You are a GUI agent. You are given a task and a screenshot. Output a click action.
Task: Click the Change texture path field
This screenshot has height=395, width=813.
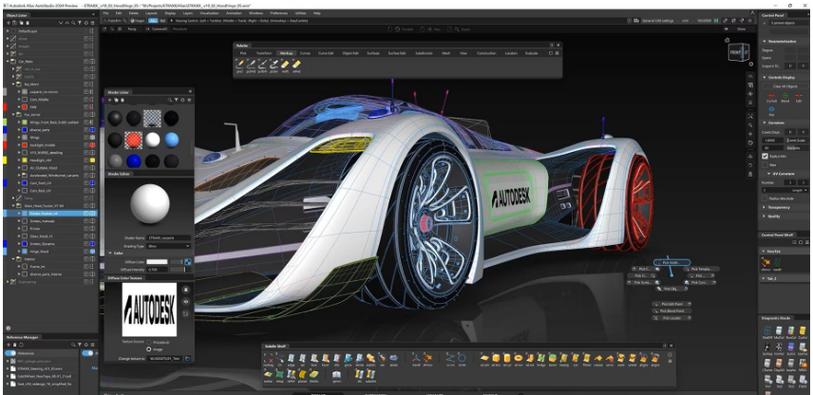[165, 358]
